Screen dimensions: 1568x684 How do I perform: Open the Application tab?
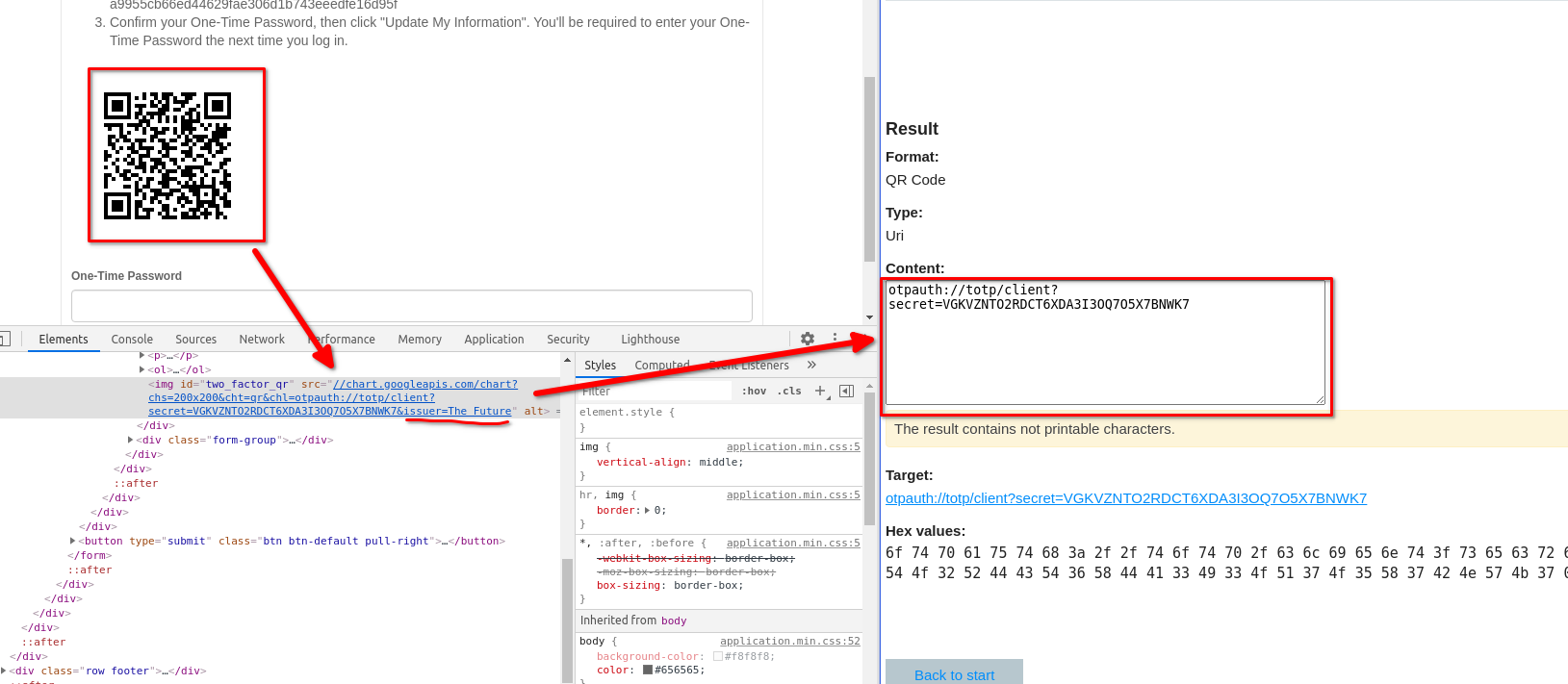(x=494, y=340)
